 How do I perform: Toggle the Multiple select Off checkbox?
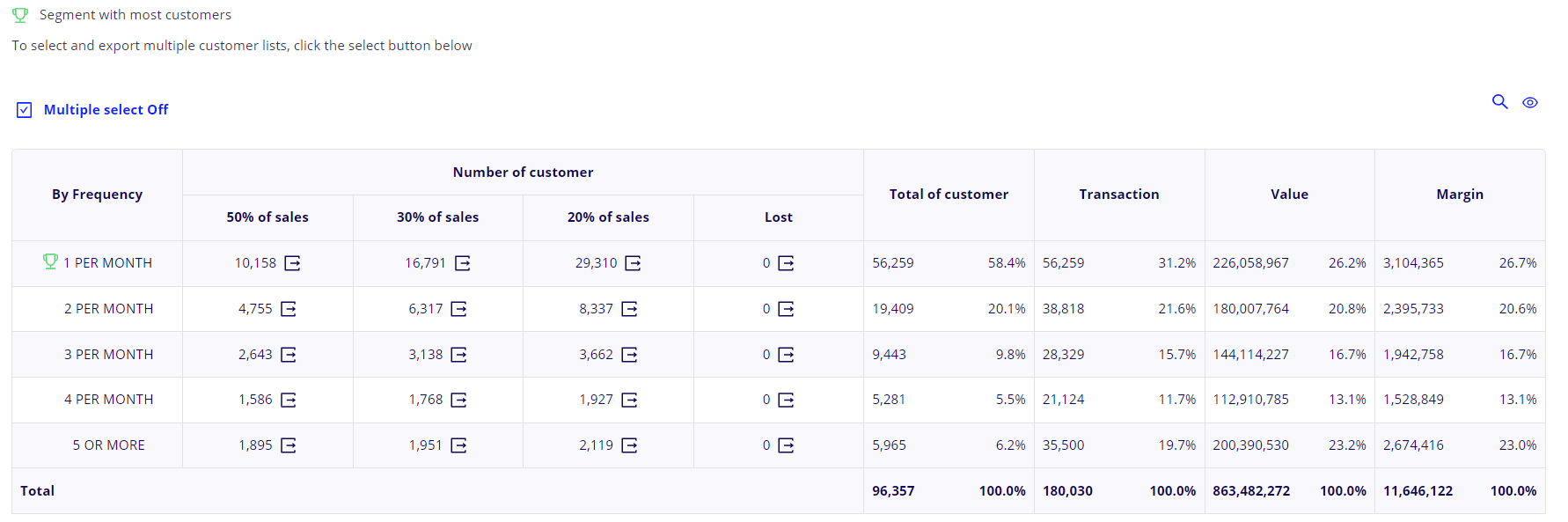(x=24, y=109)
